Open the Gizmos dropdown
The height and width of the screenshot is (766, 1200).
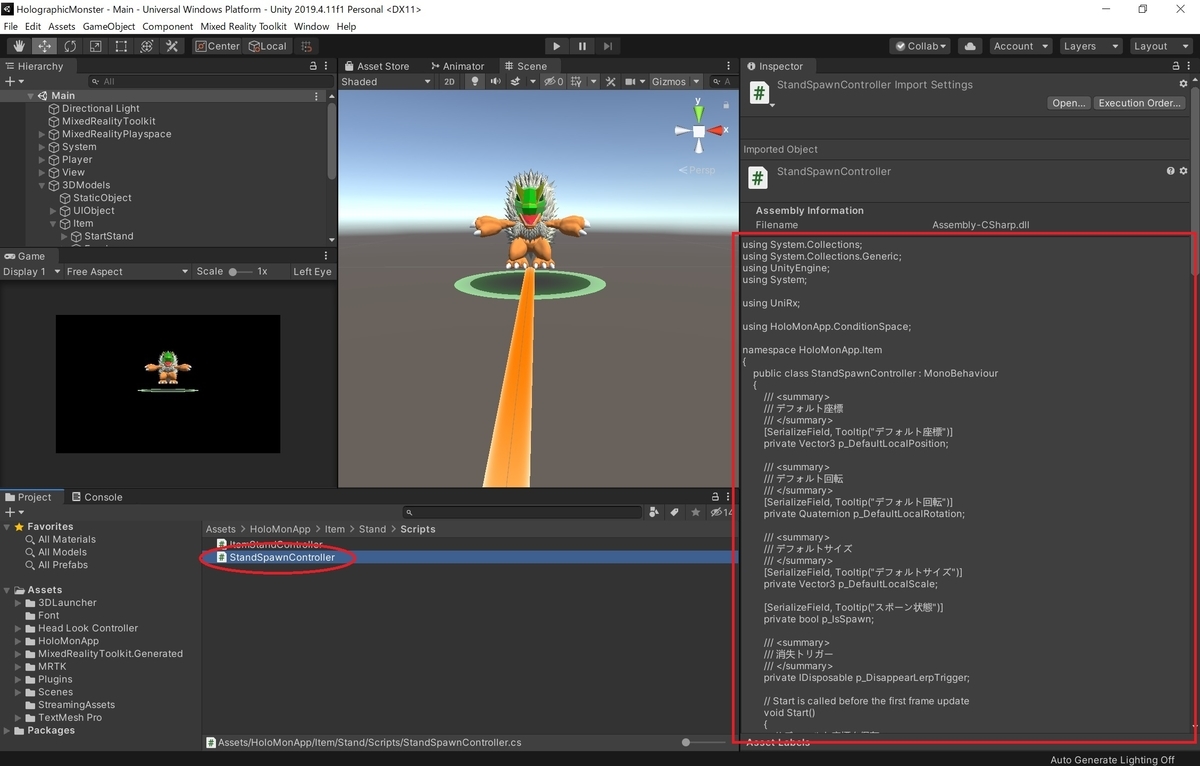[674, 82]
